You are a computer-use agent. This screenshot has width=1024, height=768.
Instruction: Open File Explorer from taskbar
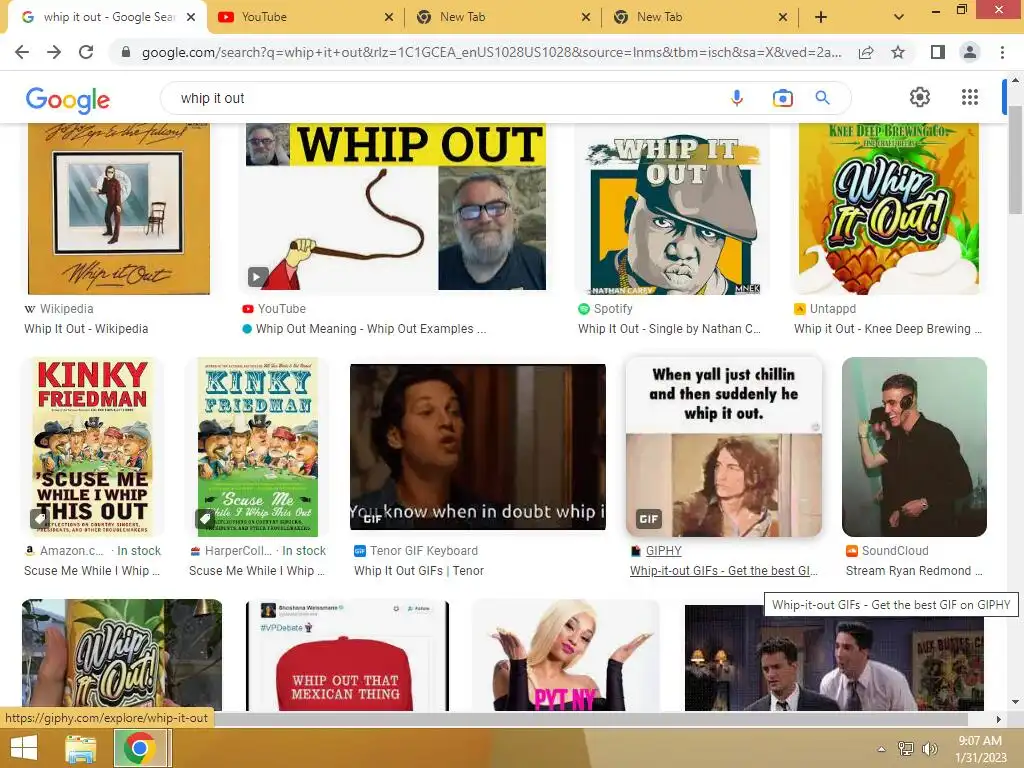(x=80, y=748)
